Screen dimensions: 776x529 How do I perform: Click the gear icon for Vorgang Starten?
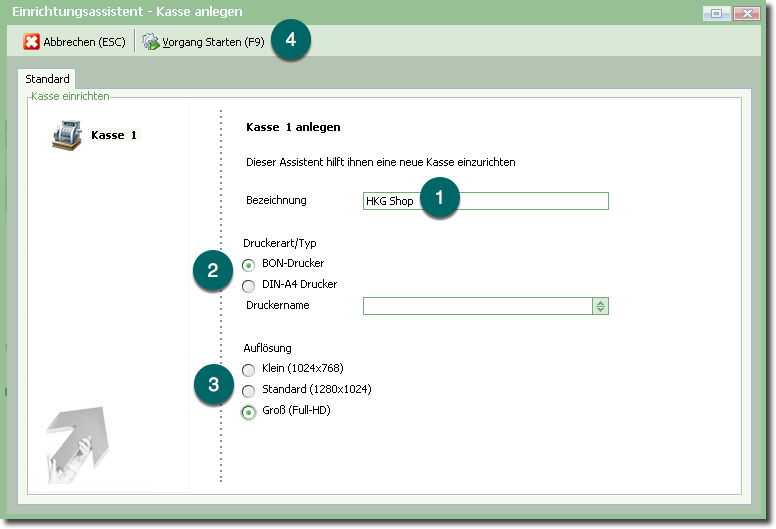(151, 42)
